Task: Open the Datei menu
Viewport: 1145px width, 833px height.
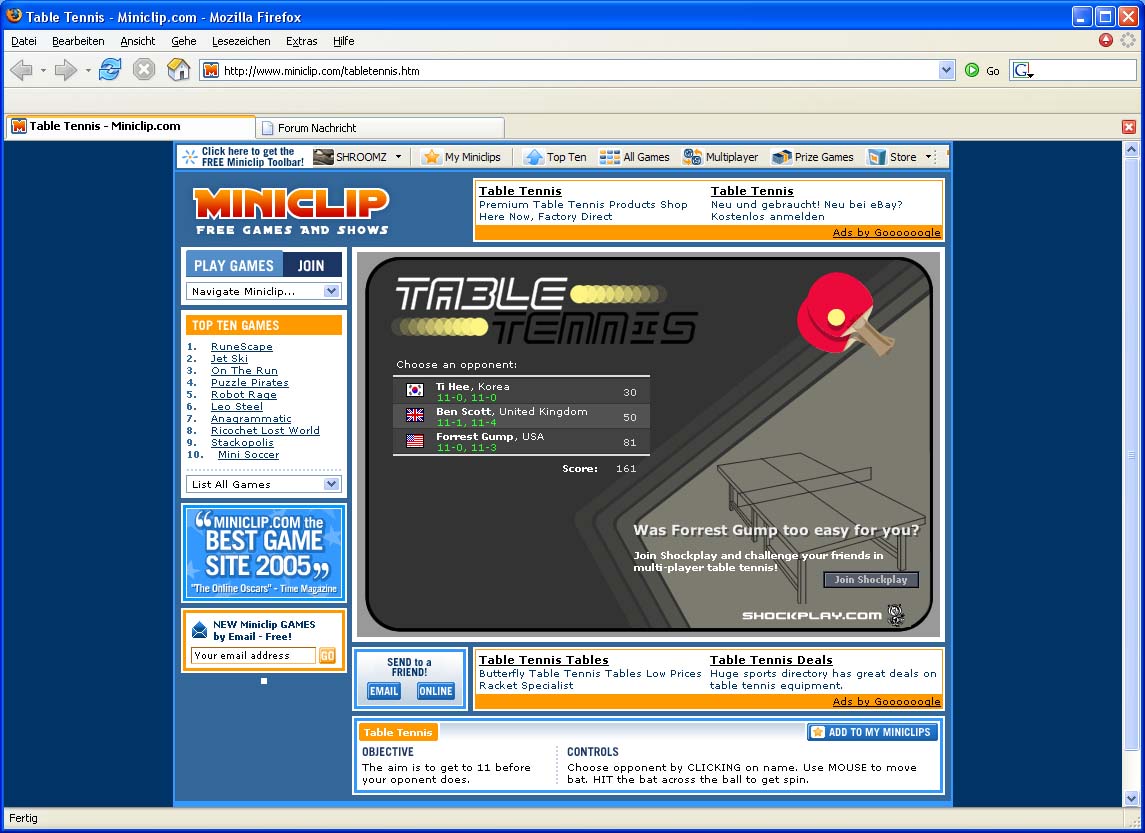Action: 24,41
